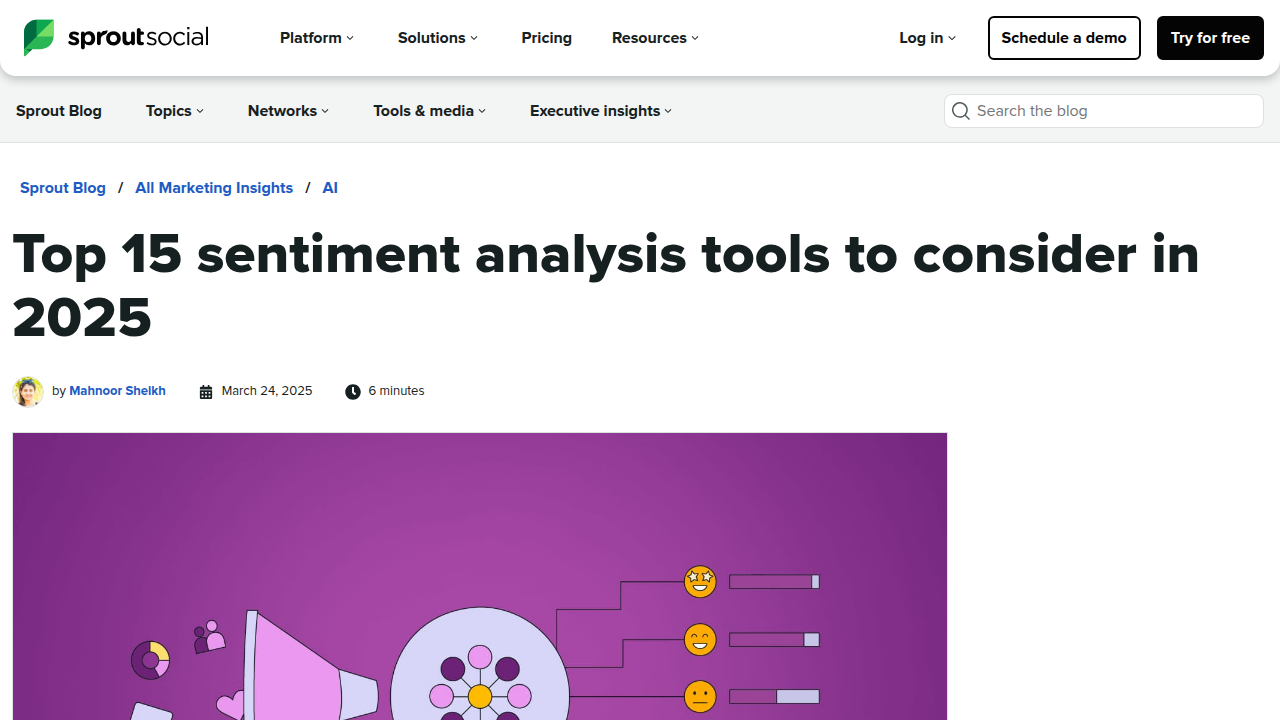Expand the Platform dropdown menu
This screenshot has width=1280, height=720.
(317, 38)
